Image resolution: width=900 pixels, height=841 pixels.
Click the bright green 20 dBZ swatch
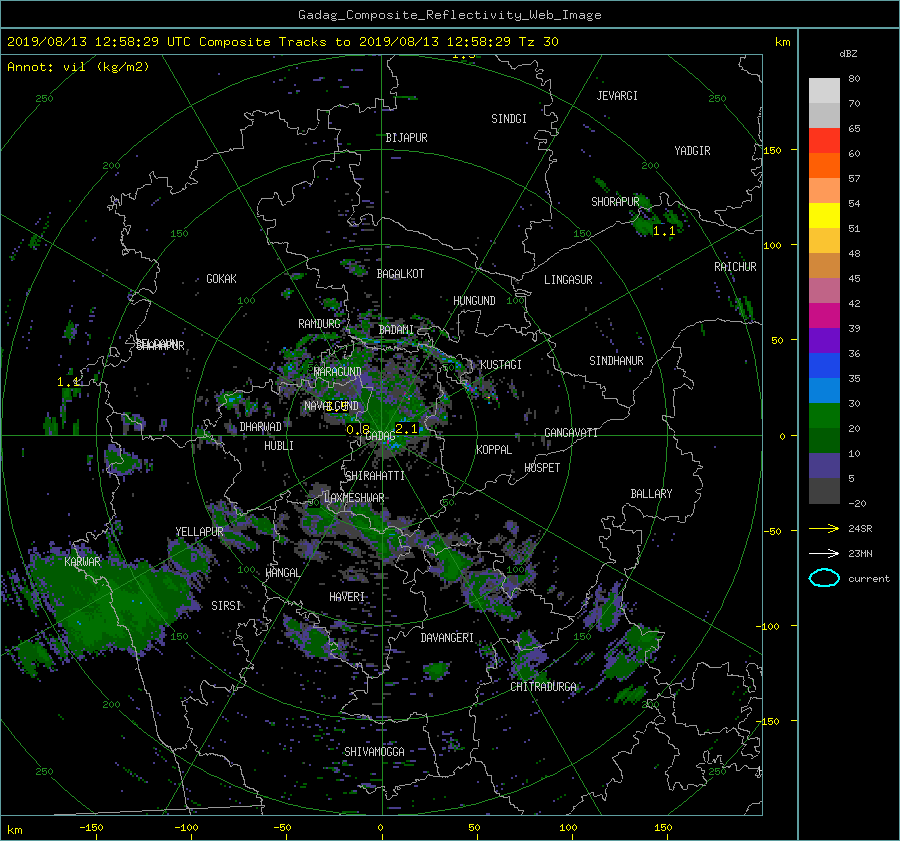pos(824,416)
